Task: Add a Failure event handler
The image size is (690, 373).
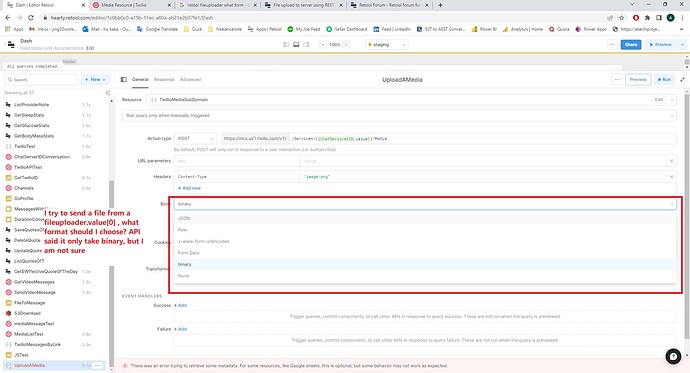Action: pos(180,329)
